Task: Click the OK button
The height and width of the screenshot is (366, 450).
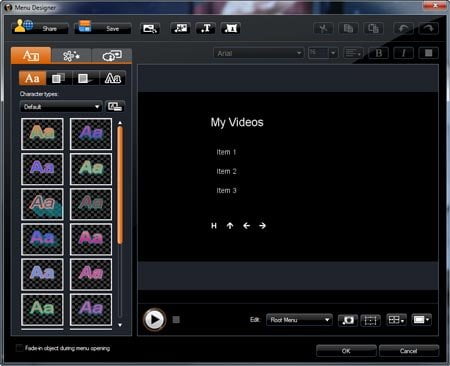Action: [346, 351]
